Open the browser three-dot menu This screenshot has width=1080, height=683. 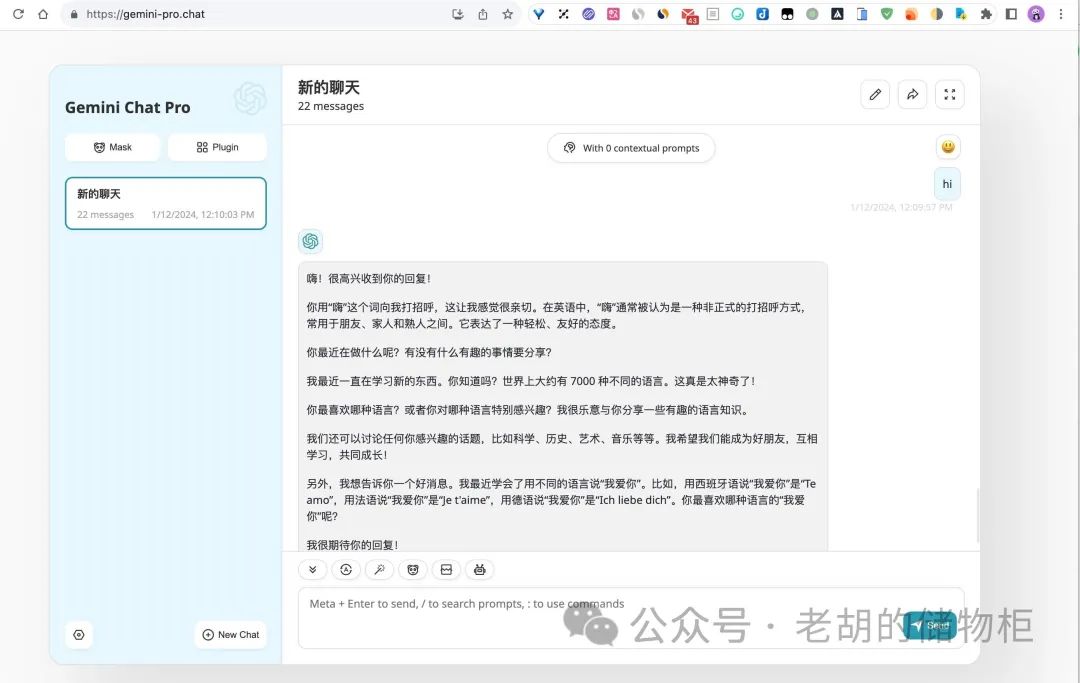click(1061, 14)
